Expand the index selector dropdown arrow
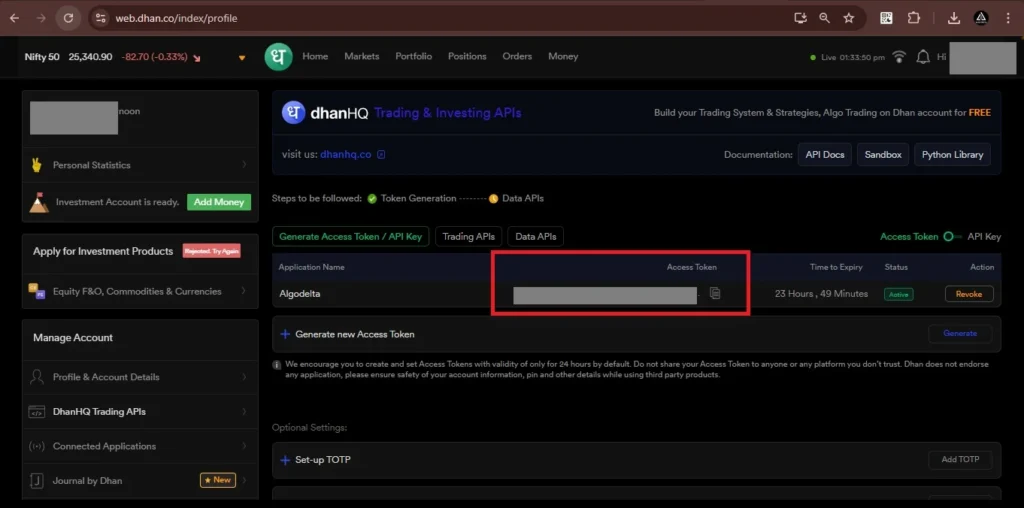 click(x=242, y=58)
